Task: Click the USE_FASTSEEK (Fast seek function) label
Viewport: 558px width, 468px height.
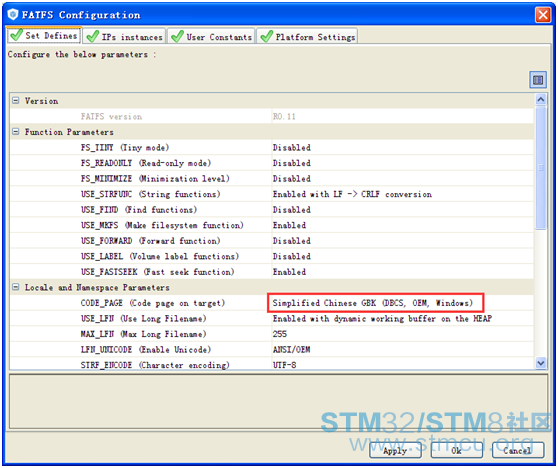Action: coord(158,272)
